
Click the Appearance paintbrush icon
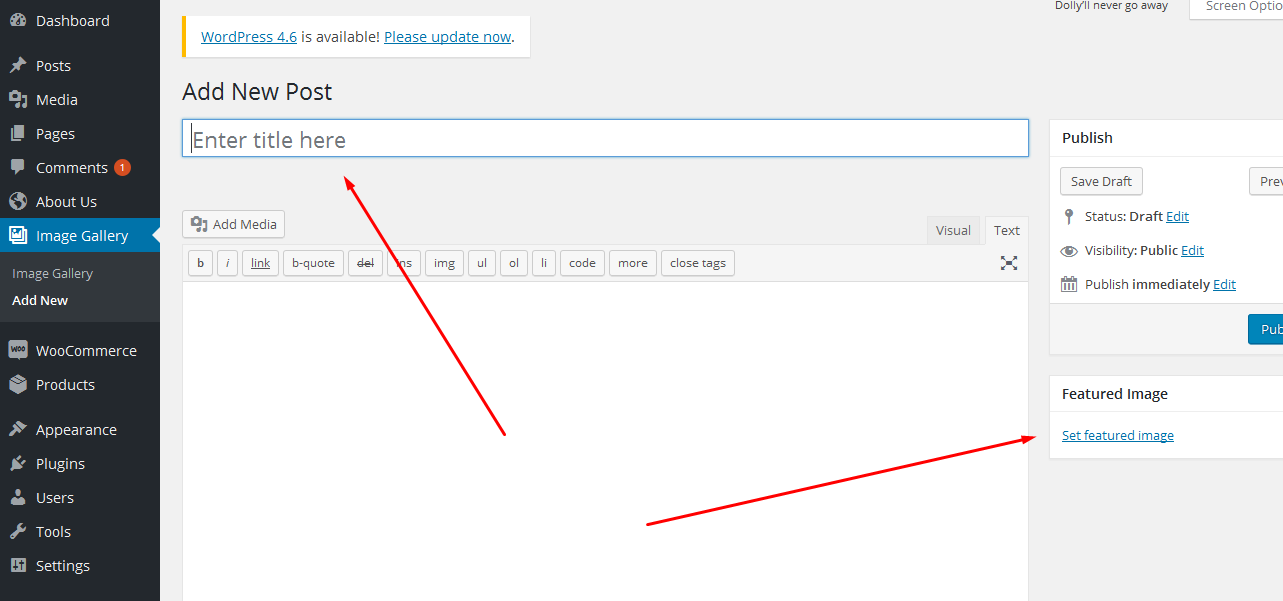18,430
